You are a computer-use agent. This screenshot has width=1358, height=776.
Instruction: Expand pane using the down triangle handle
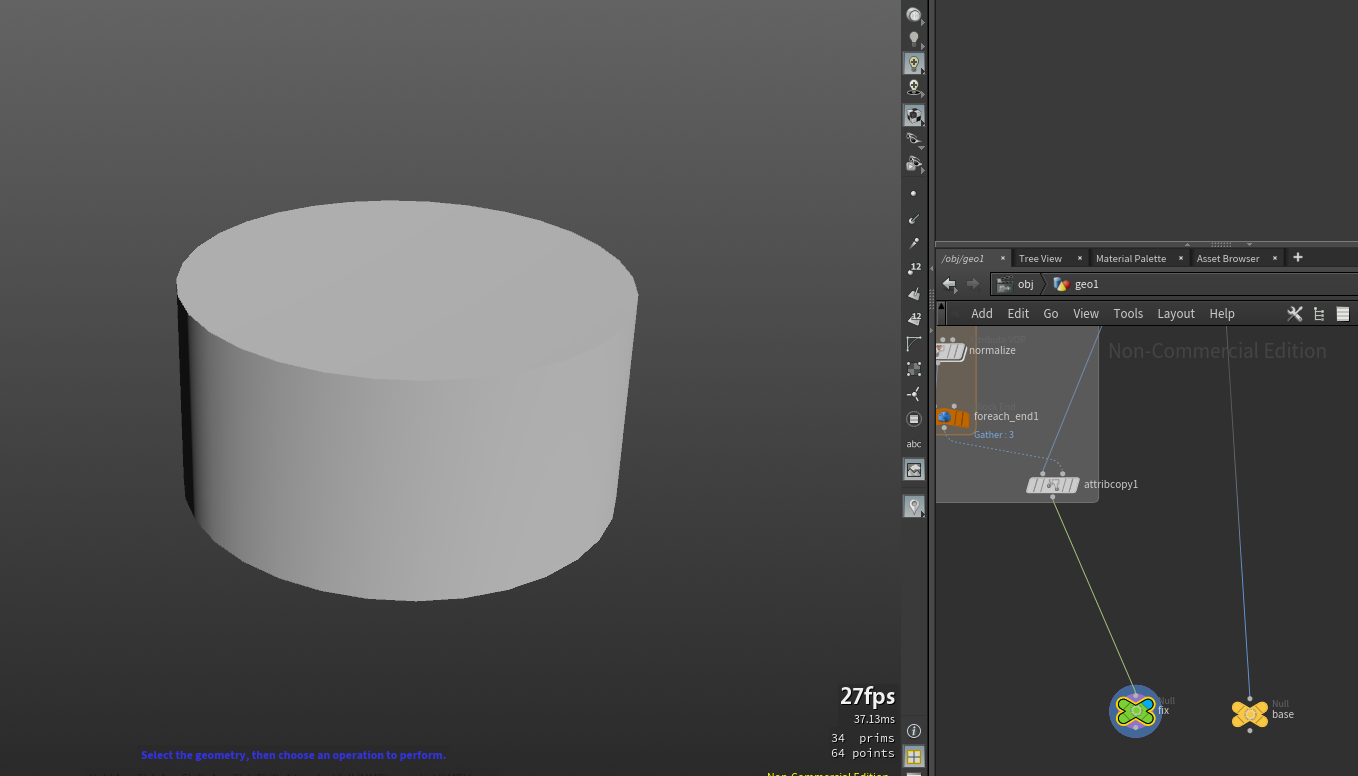[x=1250, y=244]
